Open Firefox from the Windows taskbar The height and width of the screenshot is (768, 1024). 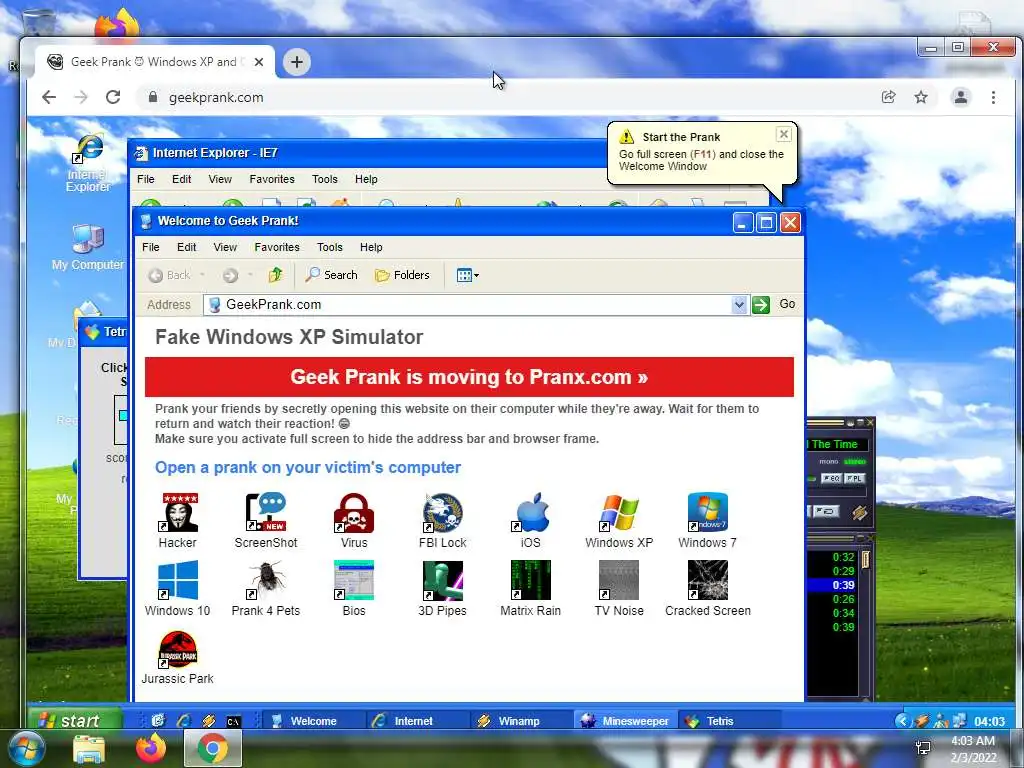pos(151,748)
